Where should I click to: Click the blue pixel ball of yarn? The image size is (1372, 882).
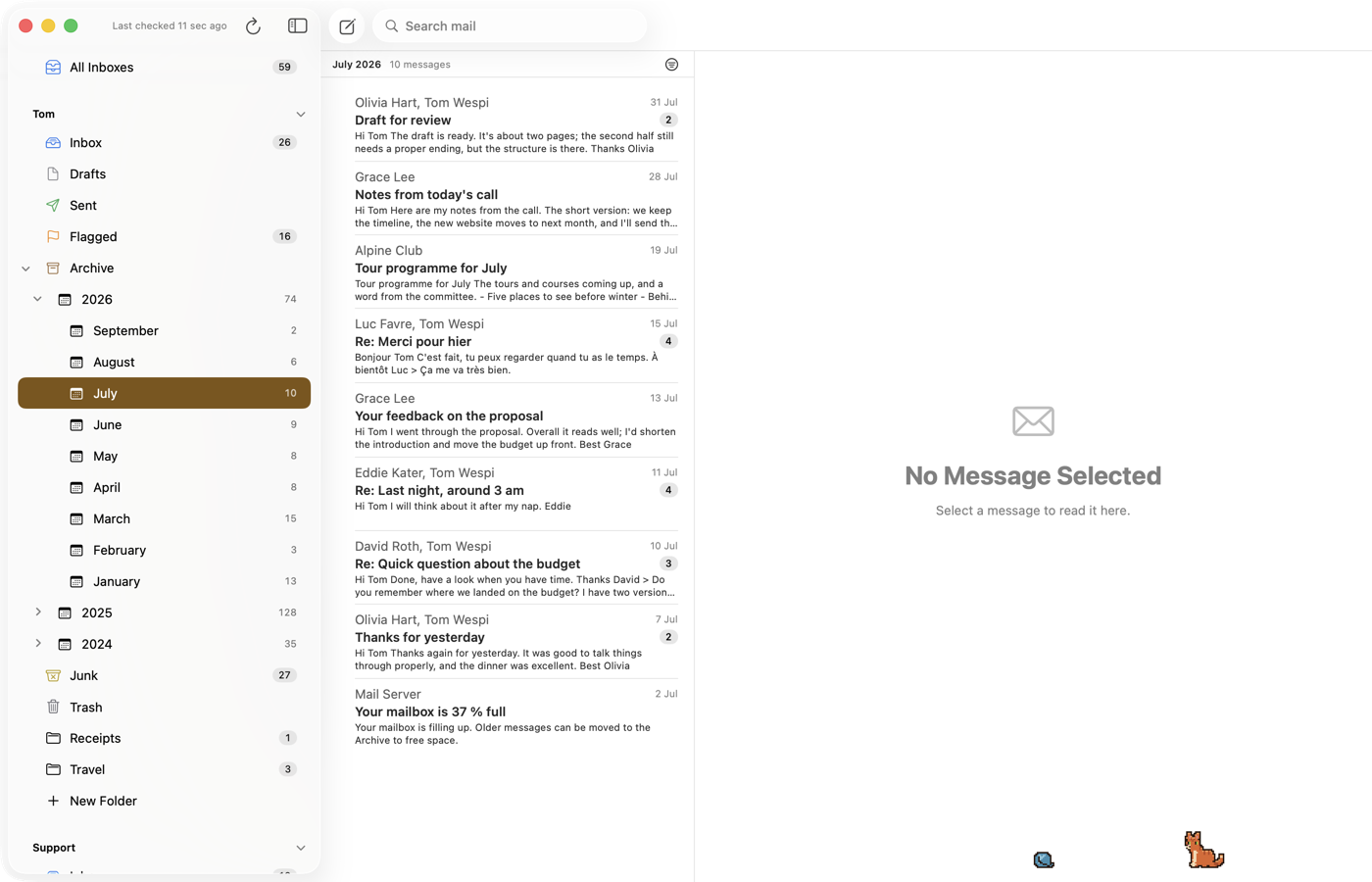coord(1044,859)
